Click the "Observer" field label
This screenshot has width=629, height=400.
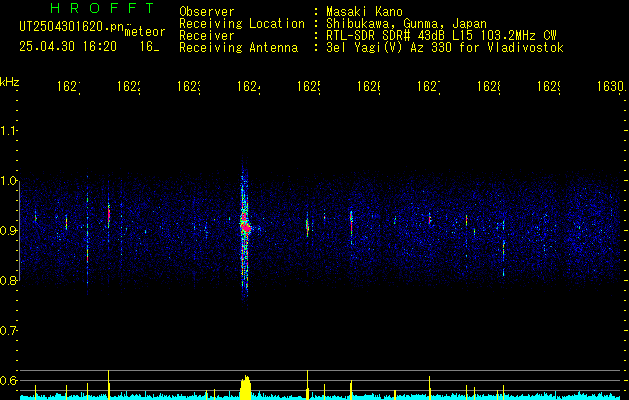207,12
